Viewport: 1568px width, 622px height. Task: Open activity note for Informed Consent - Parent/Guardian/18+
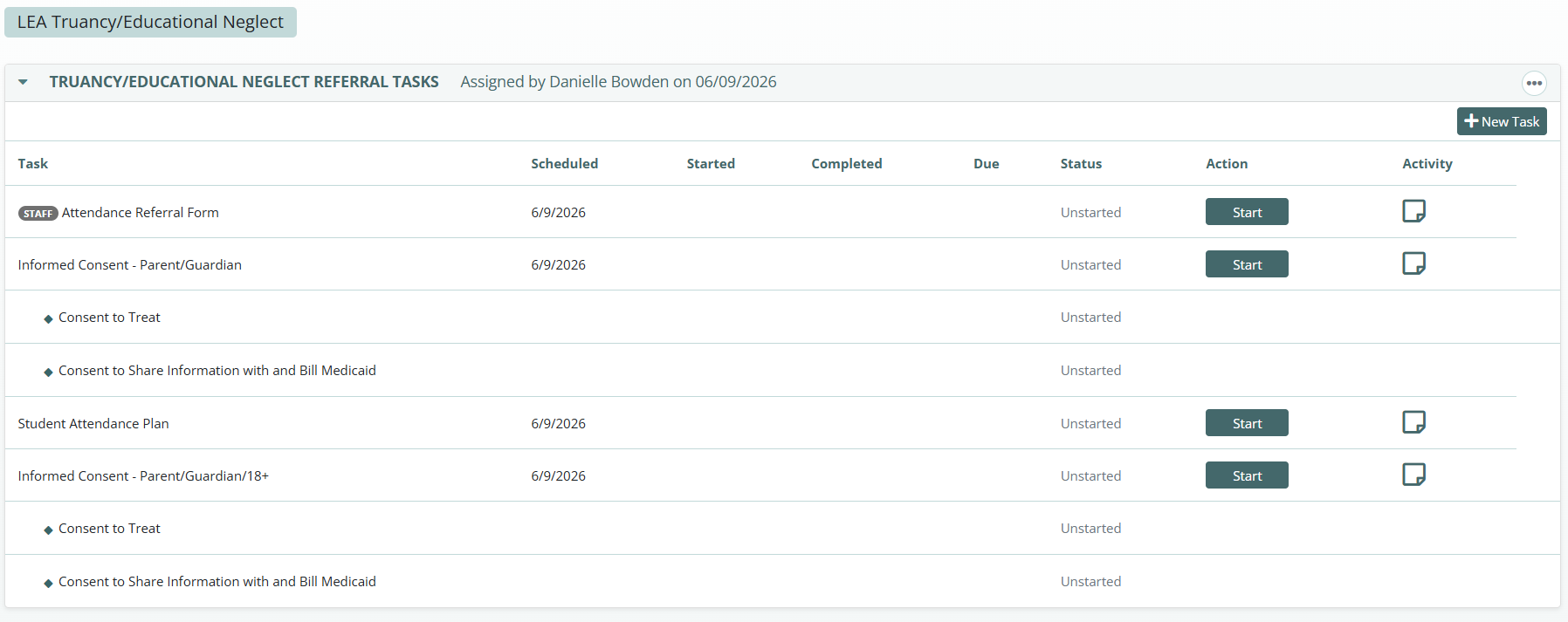coord(1413,475)
